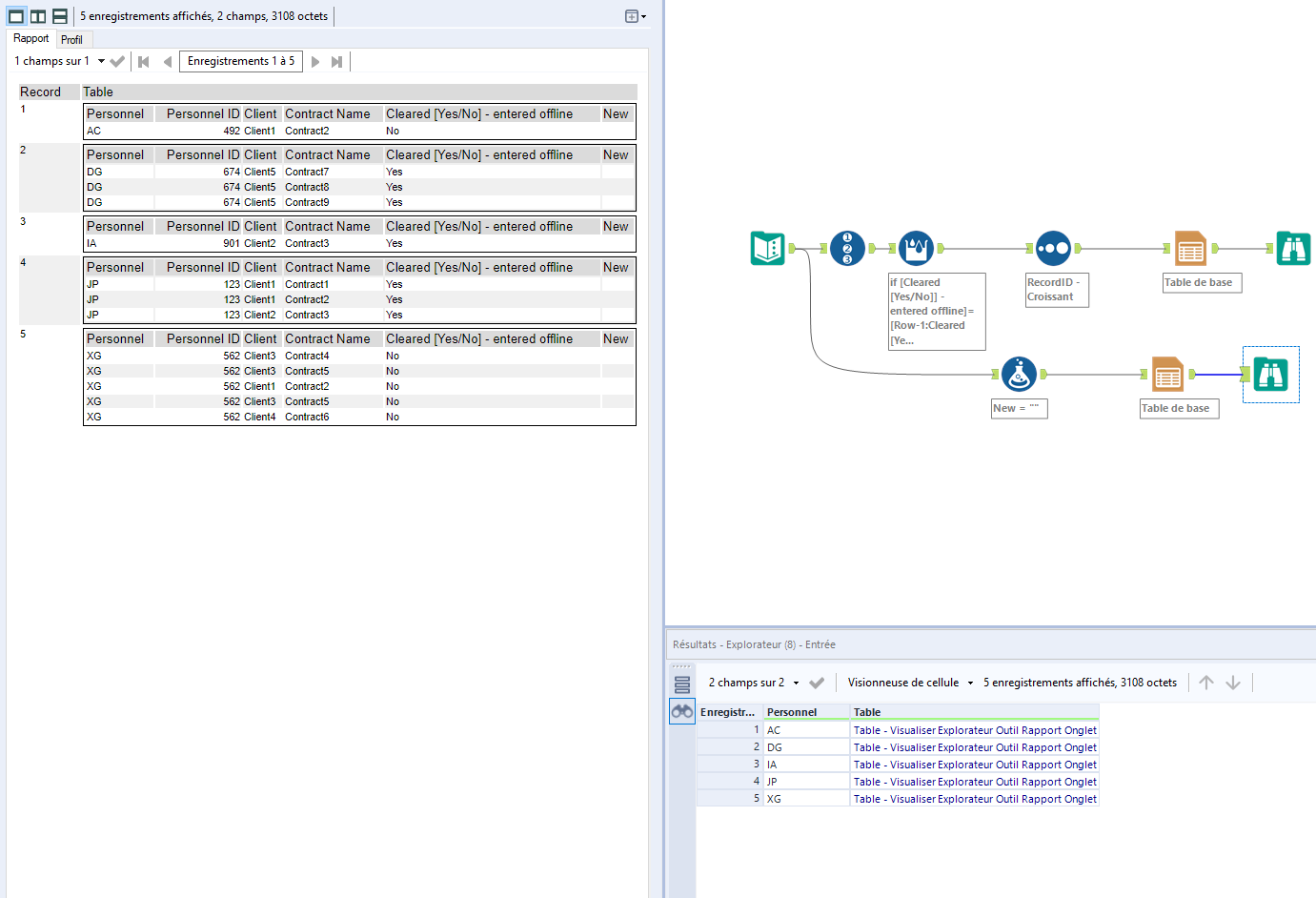Toggle the checkmark beside '1 champs sur 1'

[116, 60]
